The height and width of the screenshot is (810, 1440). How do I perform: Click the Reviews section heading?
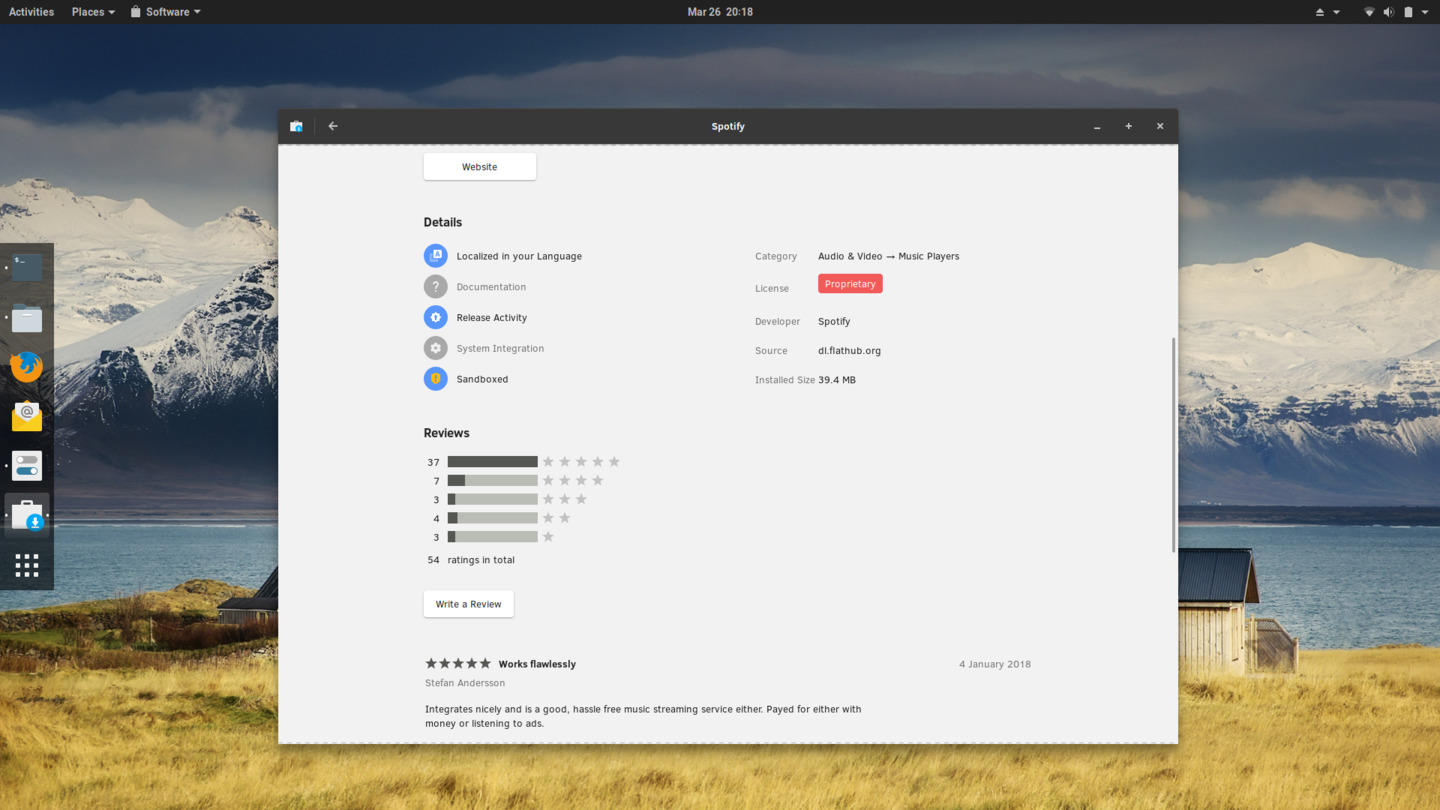point(446,433)
